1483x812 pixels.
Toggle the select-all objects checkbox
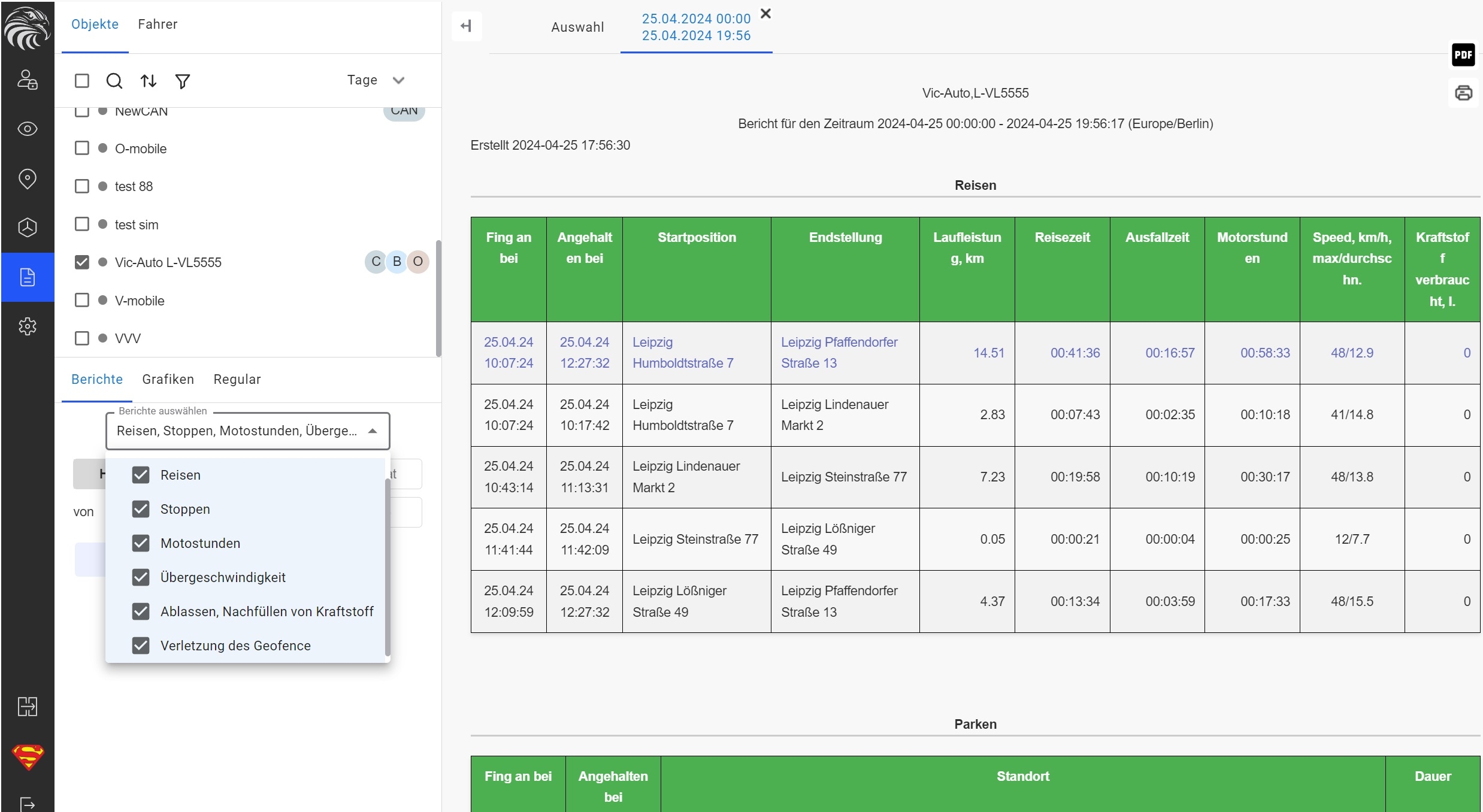(82, 81)
